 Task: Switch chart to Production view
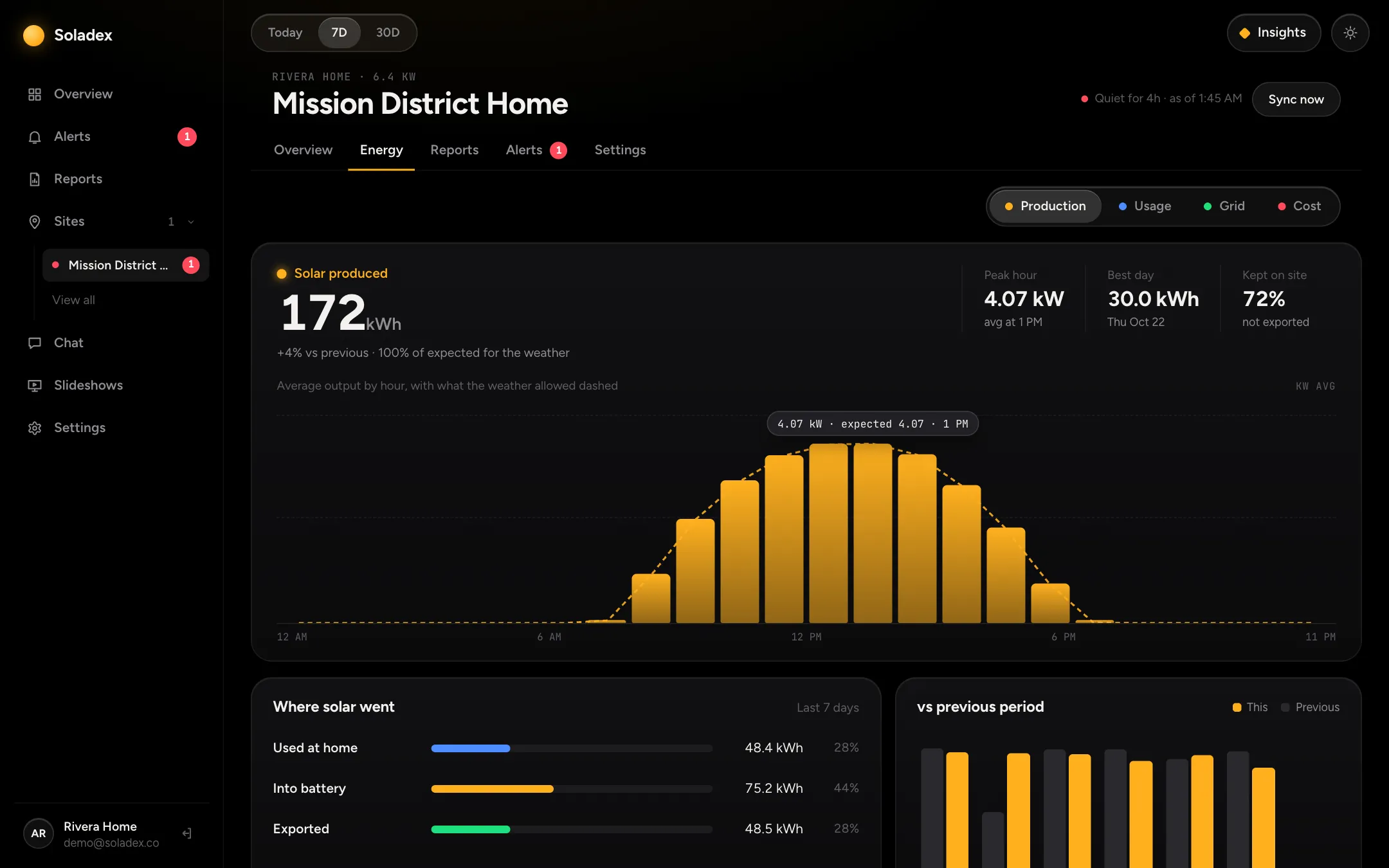(1045, 206)
